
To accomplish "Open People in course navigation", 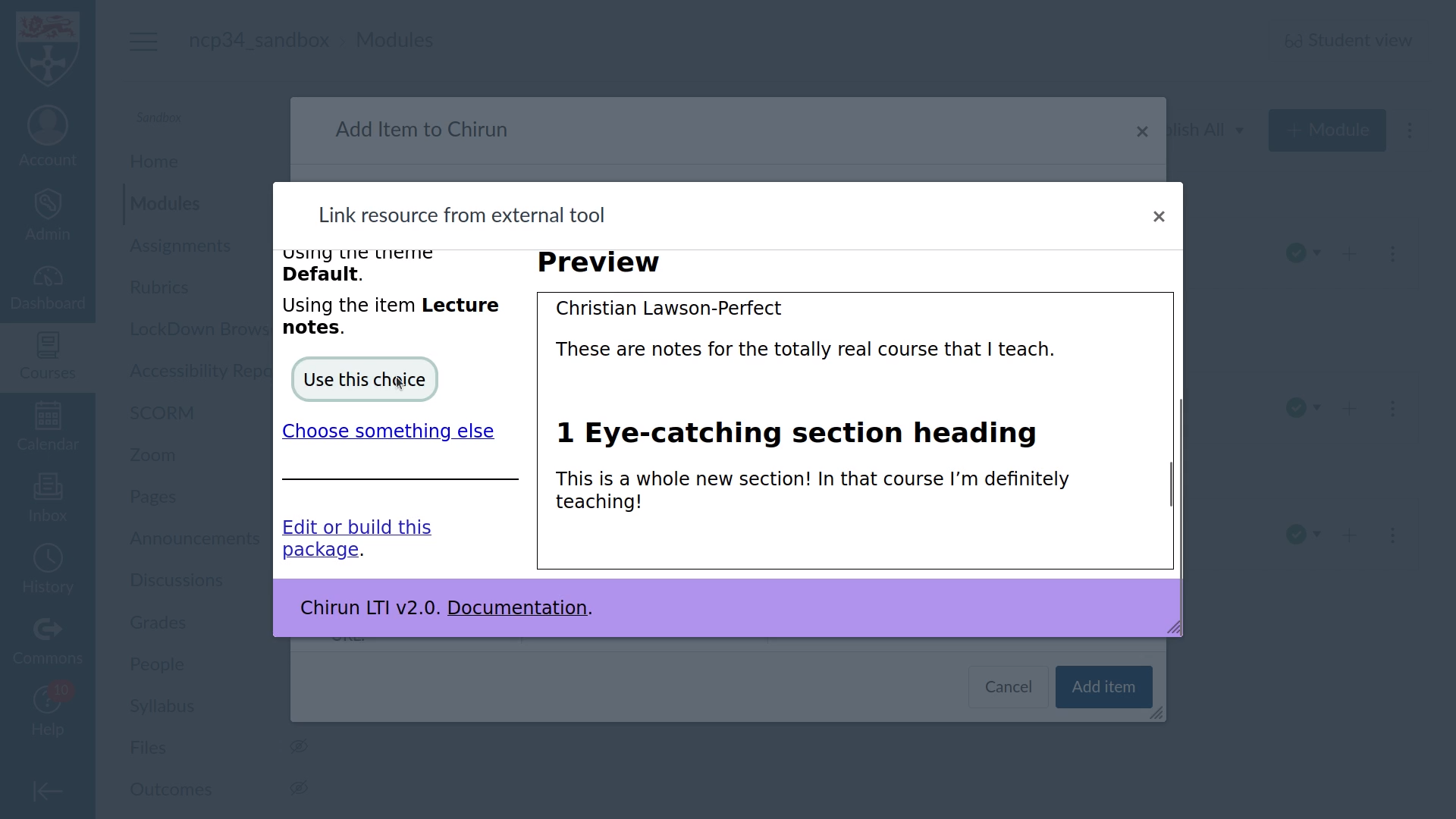I will tap(157, 664).
